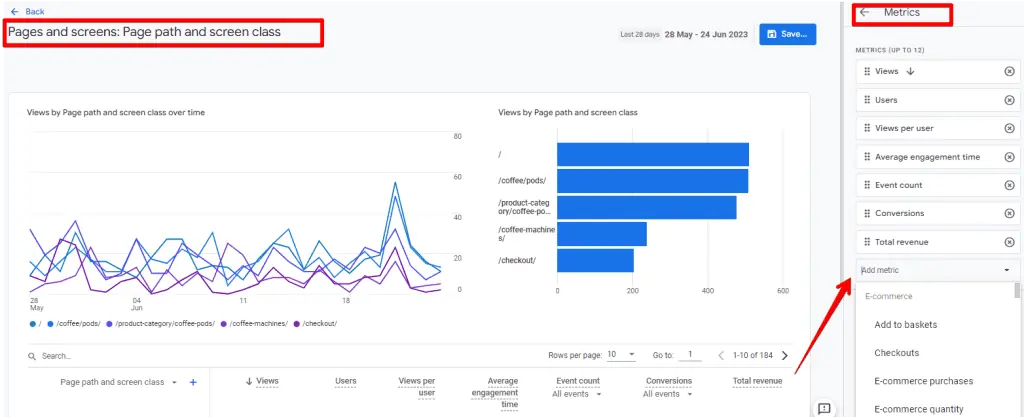Screen dimensions: 1024x417
Task: Toggle /product-category/coffee-pods/ series in legend
Action: pyautogui.click(x=160, y=324)
